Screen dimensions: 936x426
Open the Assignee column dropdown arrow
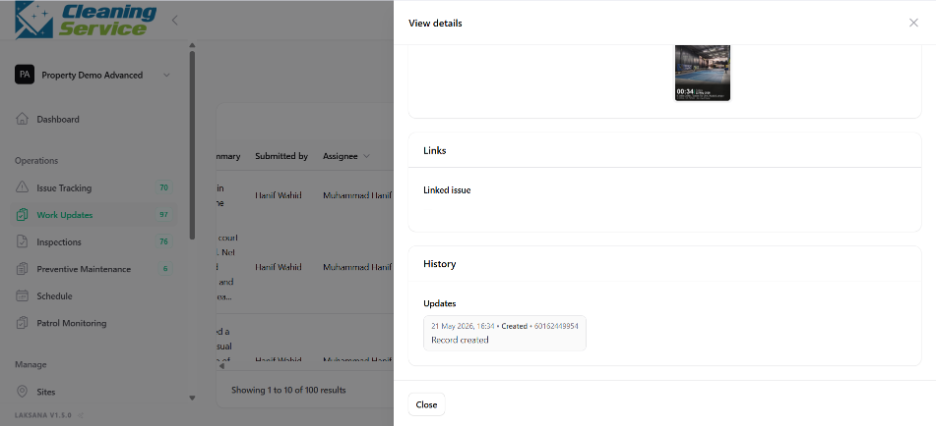(x=366, y=156)
